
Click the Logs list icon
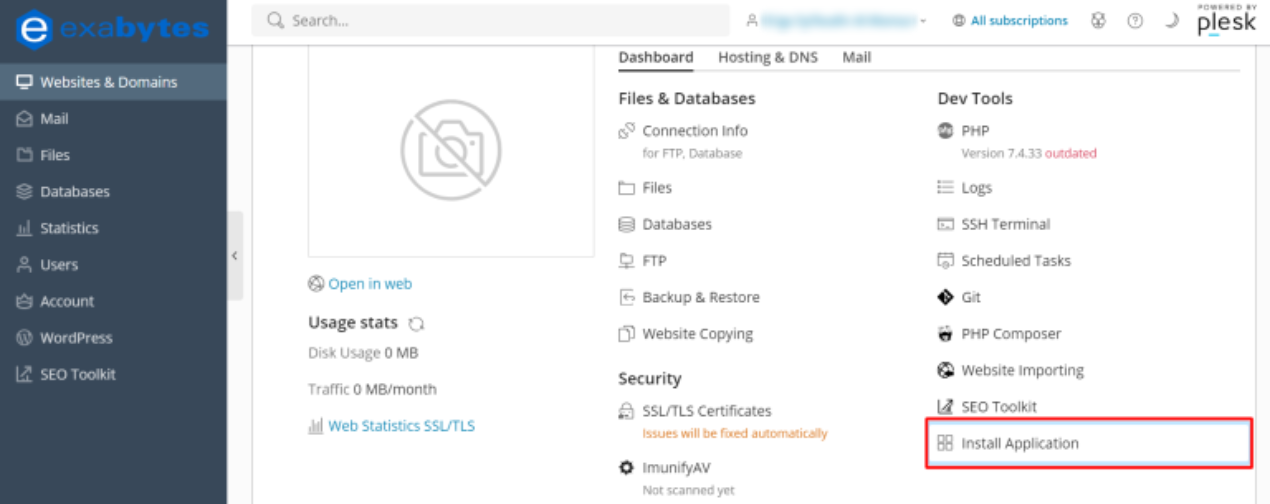tap(945, 188)
